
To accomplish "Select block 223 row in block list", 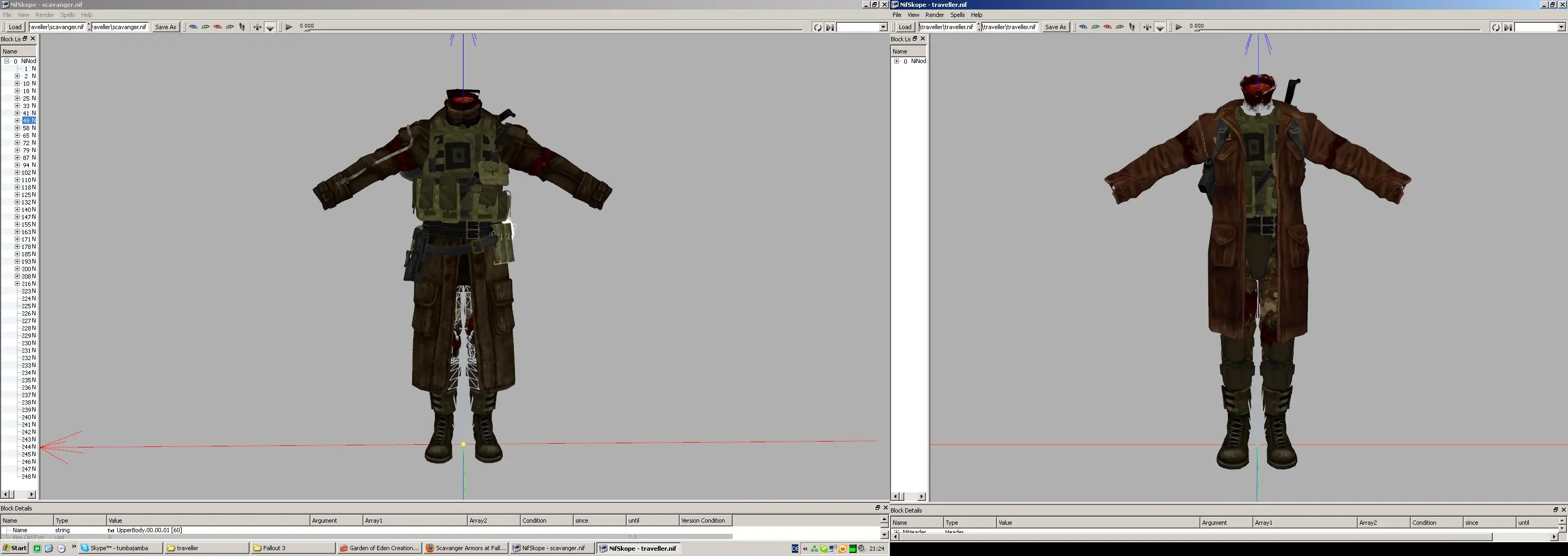I will 29,291.
